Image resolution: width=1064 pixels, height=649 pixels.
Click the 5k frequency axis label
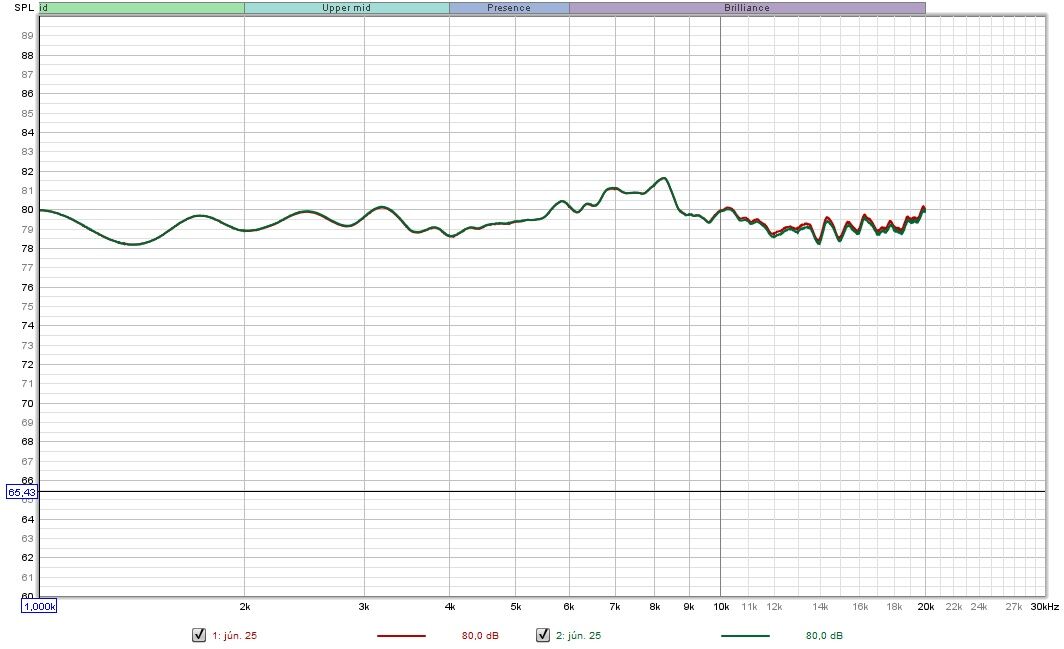coord(516,607)
